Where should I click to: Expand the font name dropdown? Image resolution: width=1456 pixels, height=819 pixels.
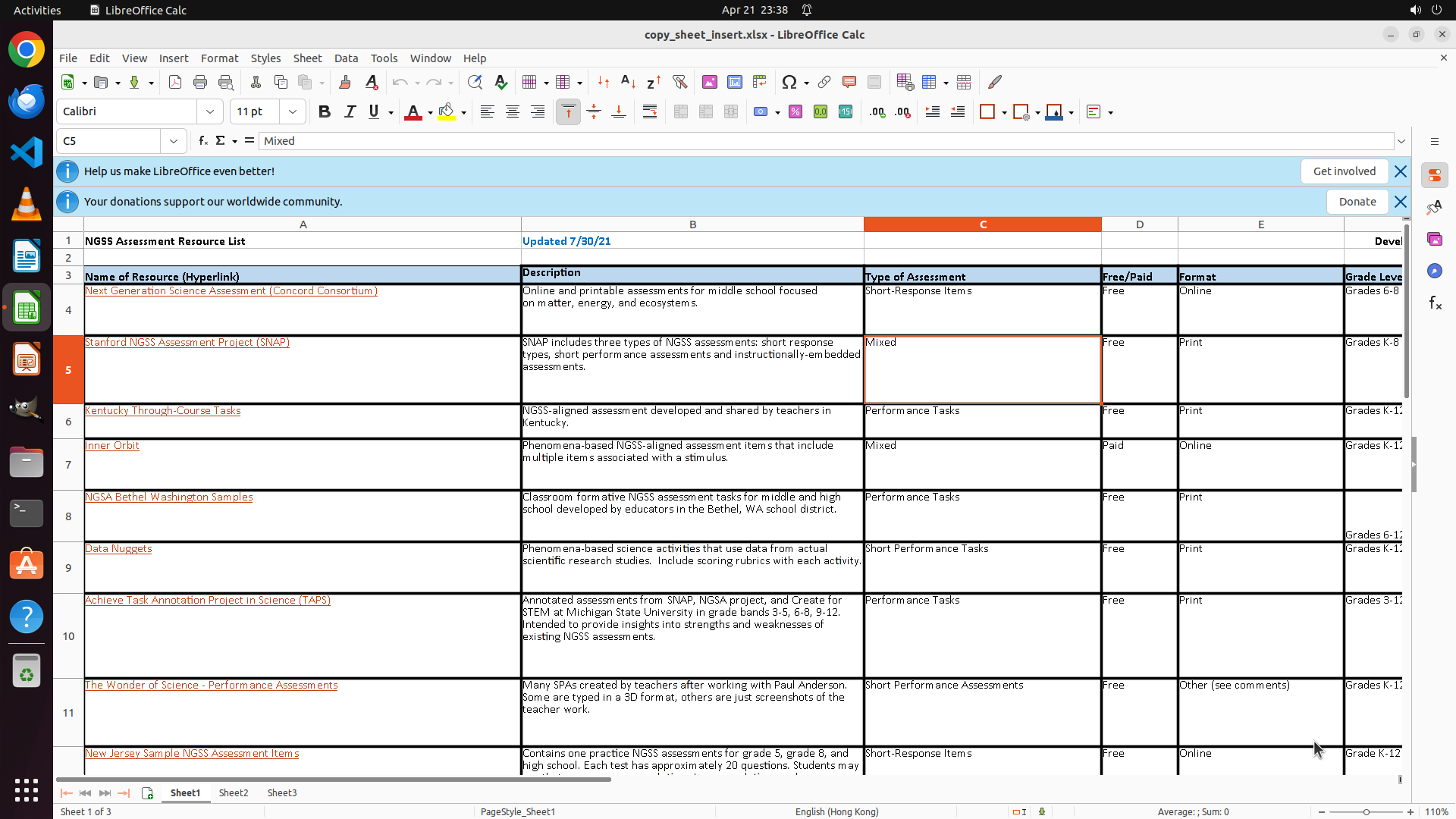pos(210,112)
